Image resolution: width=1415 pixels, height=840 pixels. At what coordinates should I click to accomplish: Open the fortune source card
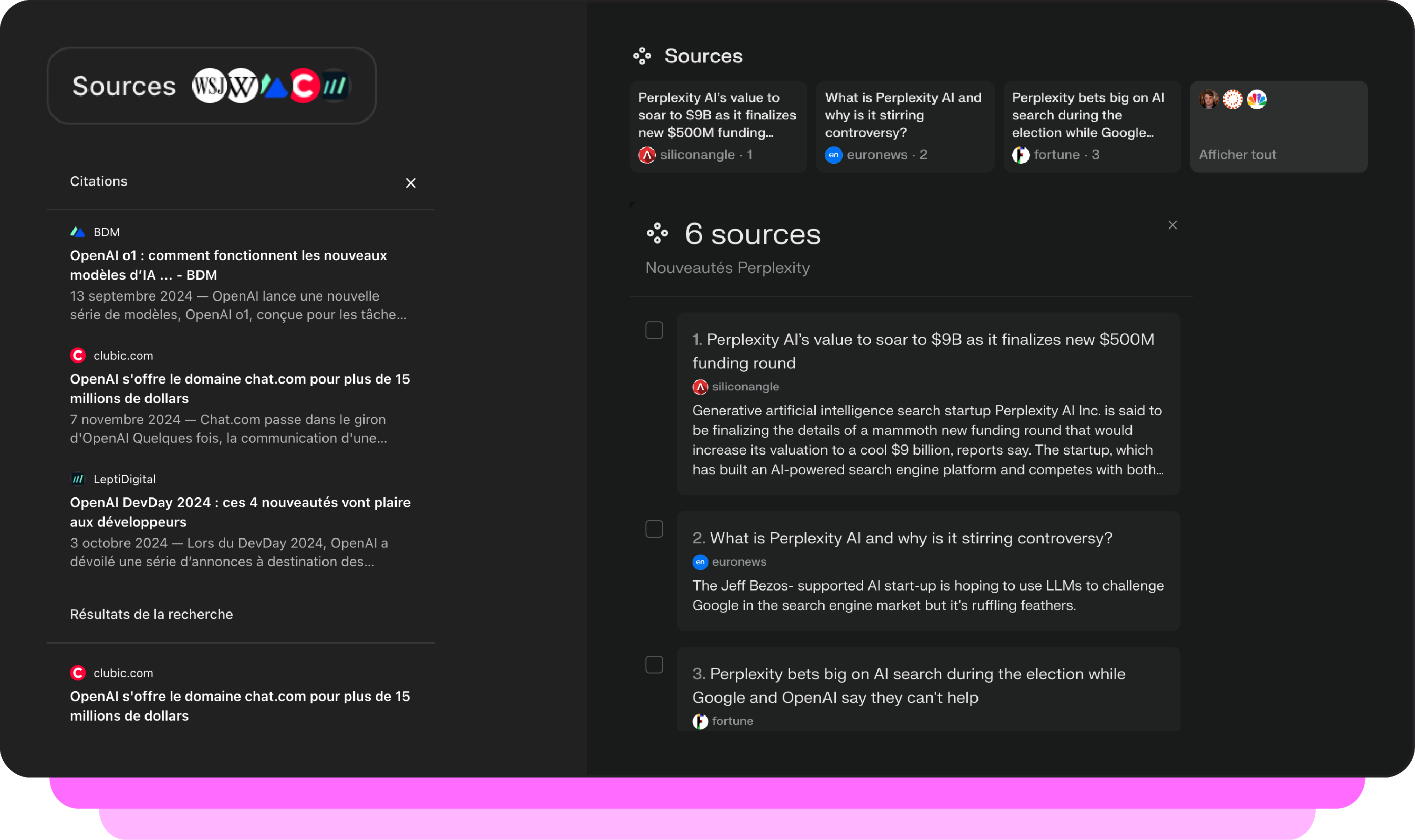(1092, 126)
